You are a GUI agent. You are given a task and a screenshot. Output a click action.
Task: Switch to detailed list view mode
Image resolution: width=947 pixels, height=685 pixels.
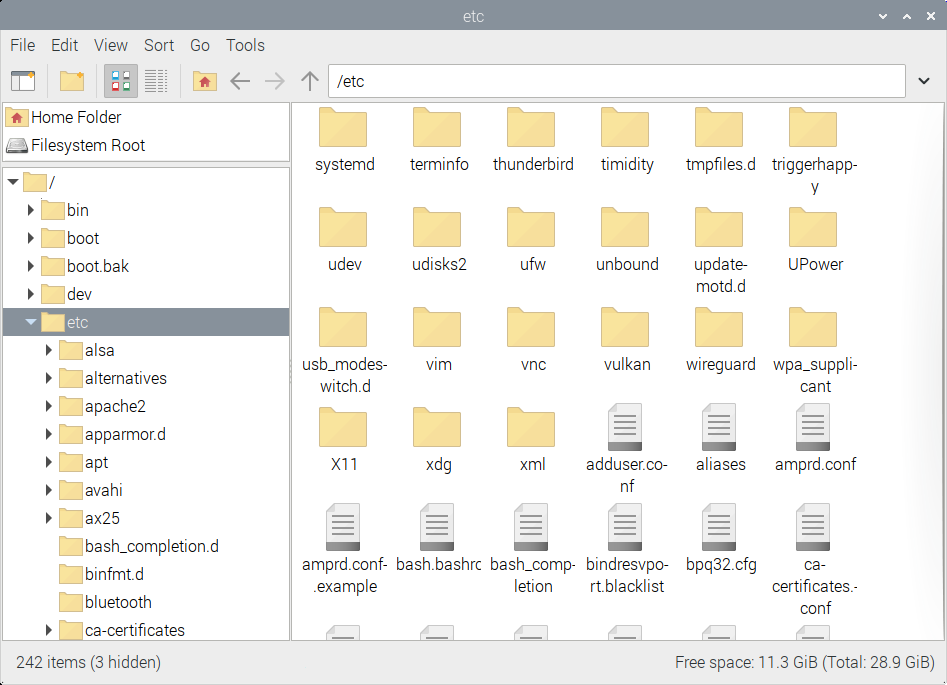pos(155,81)
